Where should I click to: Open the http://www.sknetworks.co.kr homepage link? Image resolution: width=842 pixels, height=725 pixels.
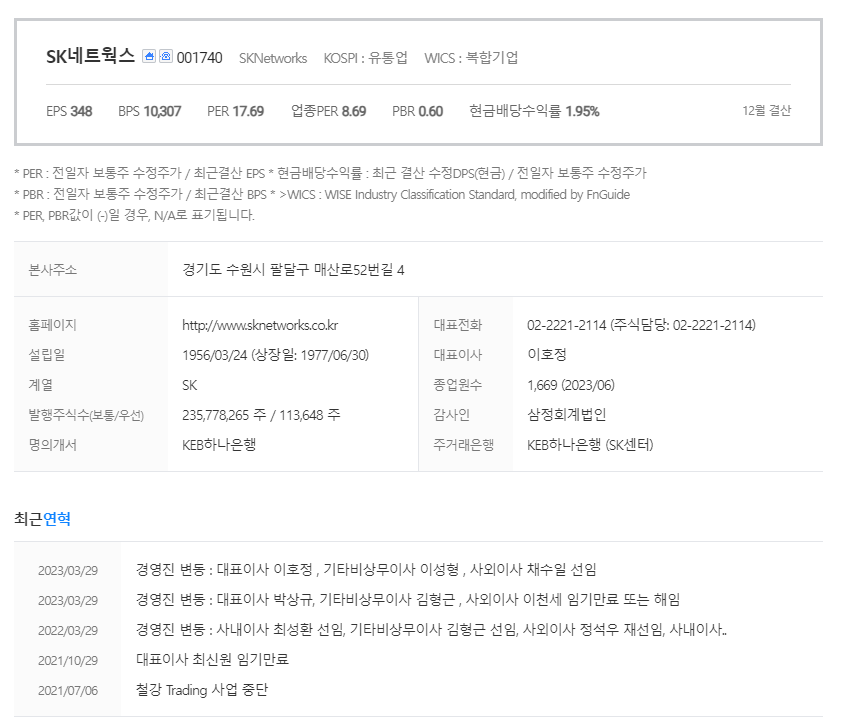point(260,325)
